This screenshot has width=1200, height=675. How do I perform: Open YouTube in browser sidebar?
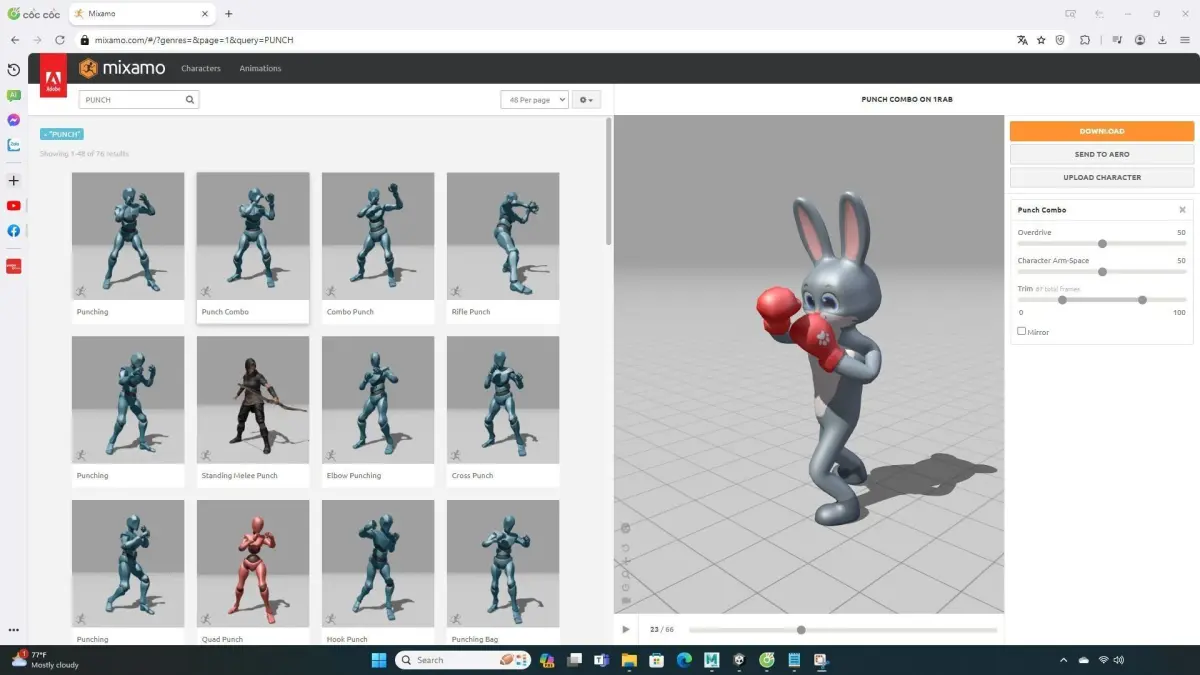pos(13,206)
